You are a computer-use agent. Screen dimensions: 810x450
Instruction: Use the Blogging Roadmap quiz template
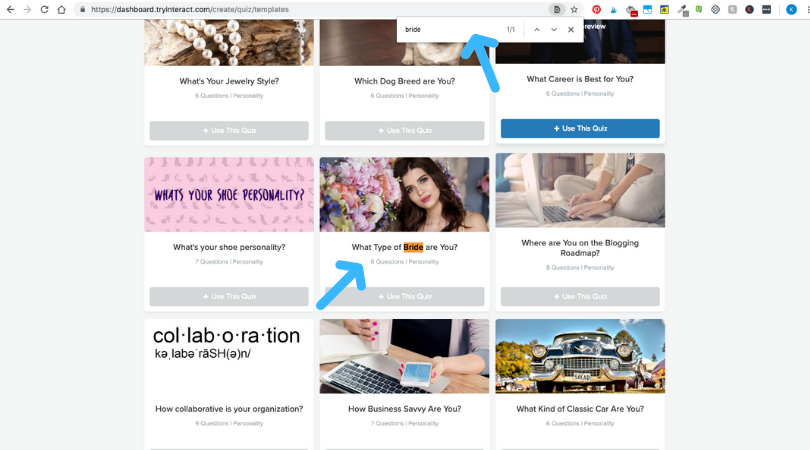coord(580,297)
